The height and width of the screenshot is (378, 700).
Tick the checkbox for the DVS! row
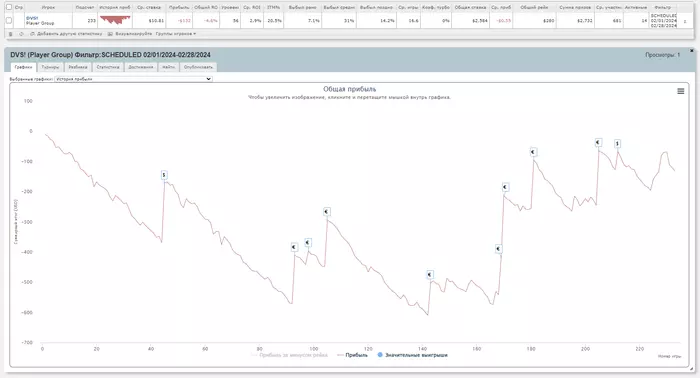point(9,20)
